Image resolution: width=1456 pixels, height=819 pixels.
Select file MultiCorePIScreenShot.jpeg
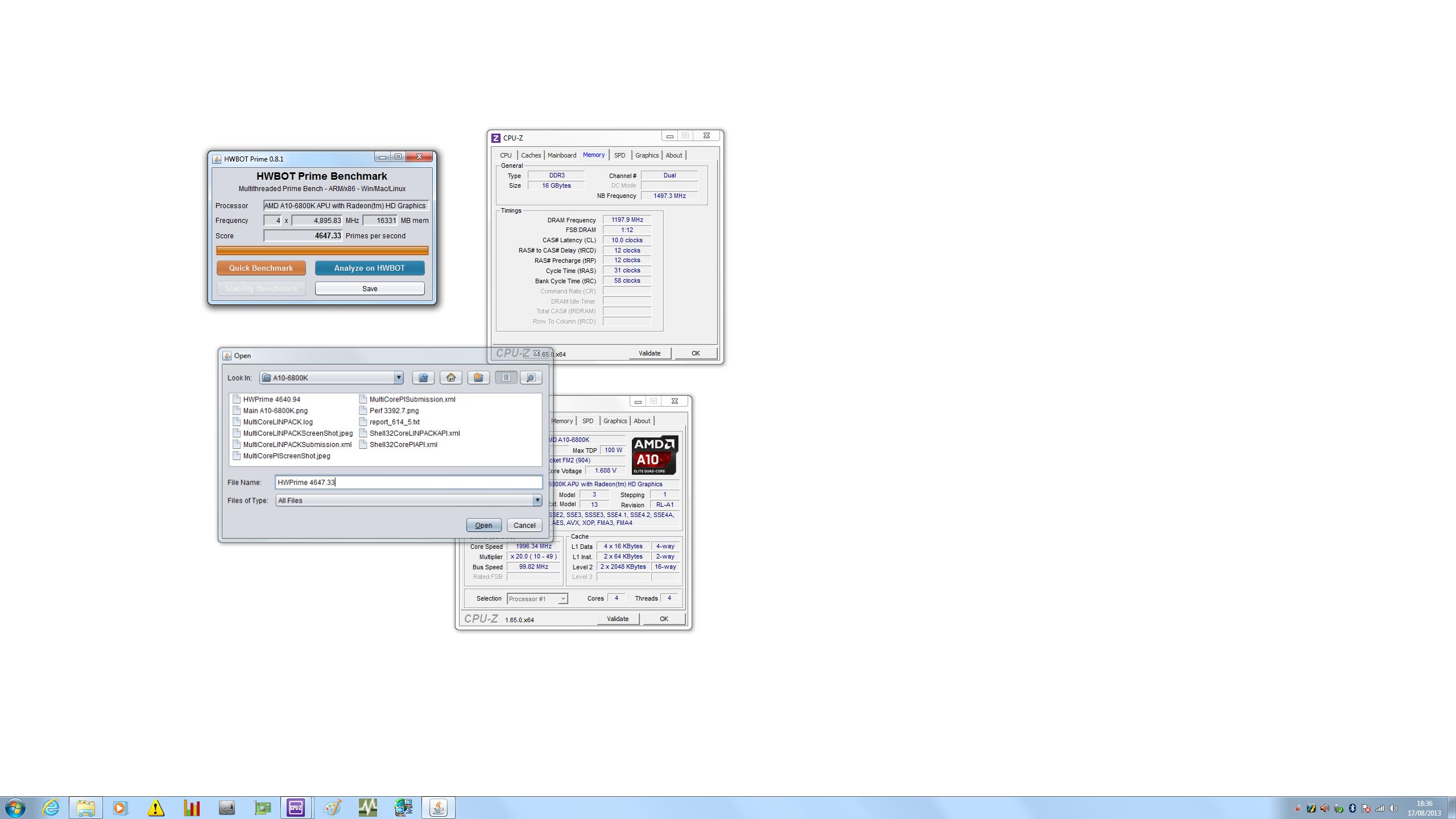coord(282,456)
